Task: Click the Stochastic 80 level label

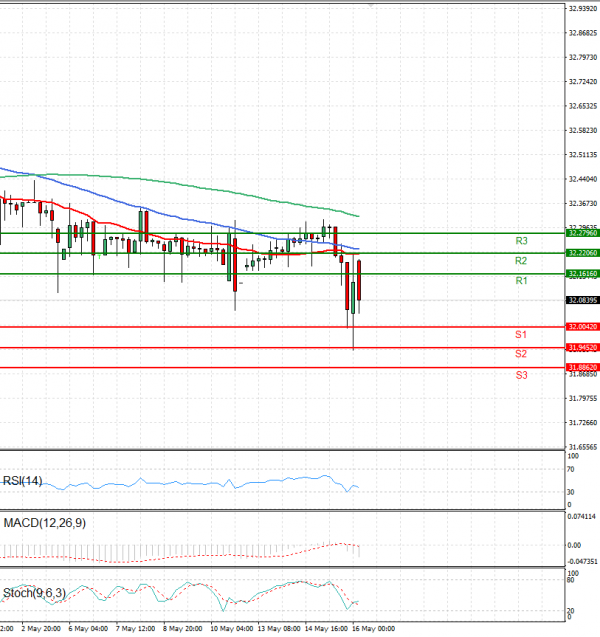Action: click(x=571, y=580)
